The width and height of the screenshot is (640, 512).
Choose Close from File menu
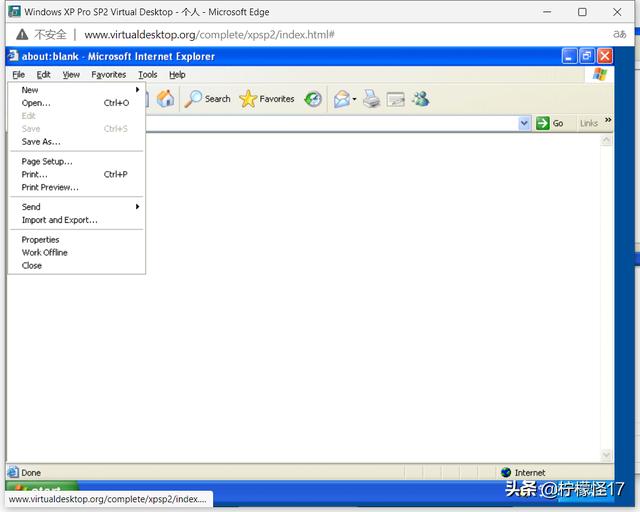tap(77, 266)
